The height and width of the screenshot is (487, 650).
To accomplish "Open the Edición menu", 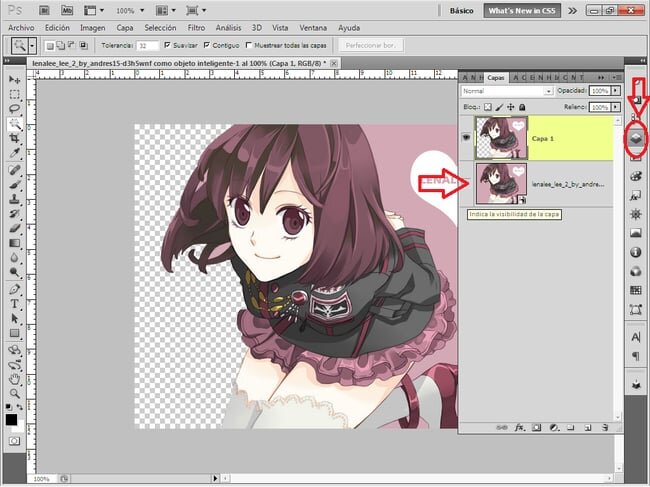I will [x=57, y=28].
